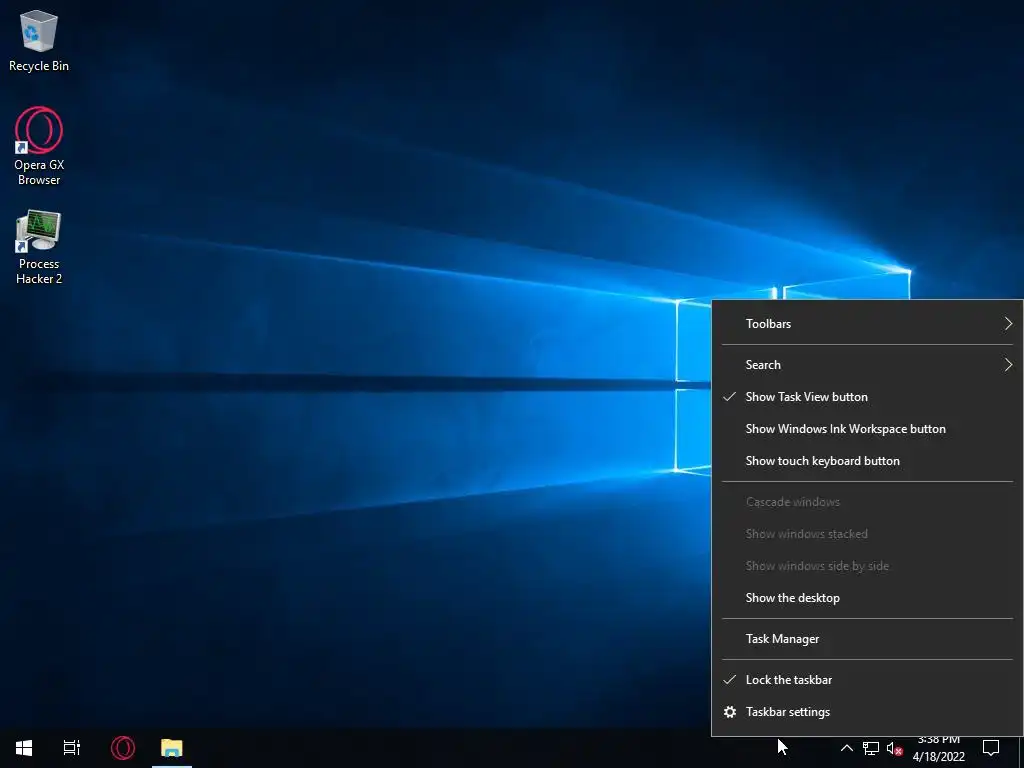This screenshot has width=1024, height=768.
Task: Enable Show touch keyboard button
Action: (867, 461)
